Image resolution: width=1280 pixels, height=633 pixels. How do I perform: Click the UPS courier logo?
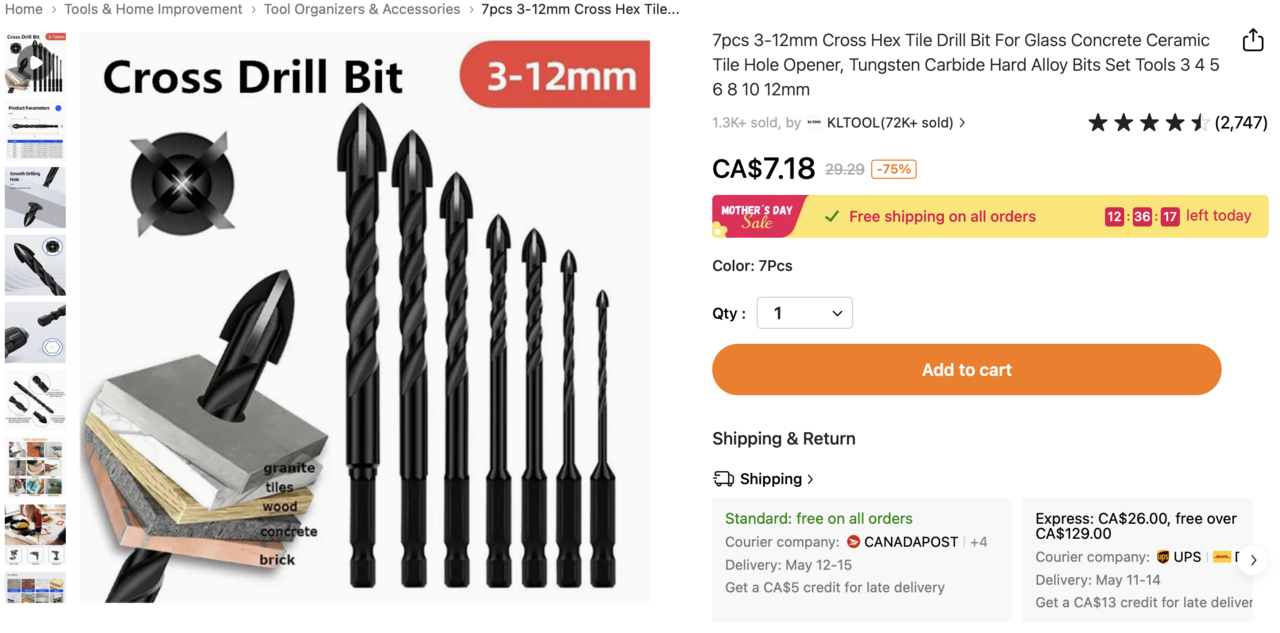tap(1162, 557)
